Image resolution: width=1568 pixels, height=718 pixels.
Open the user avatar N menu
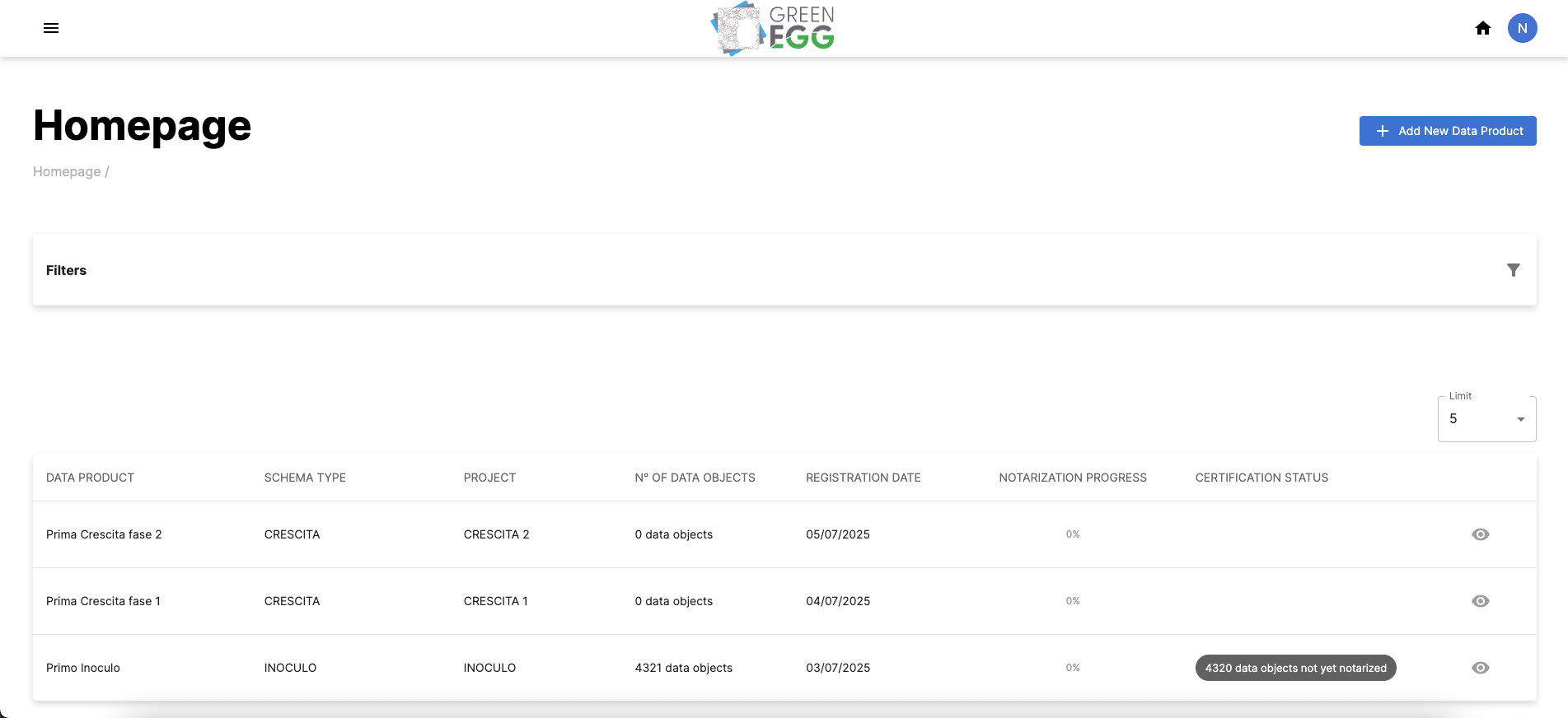pos(1522,28)
